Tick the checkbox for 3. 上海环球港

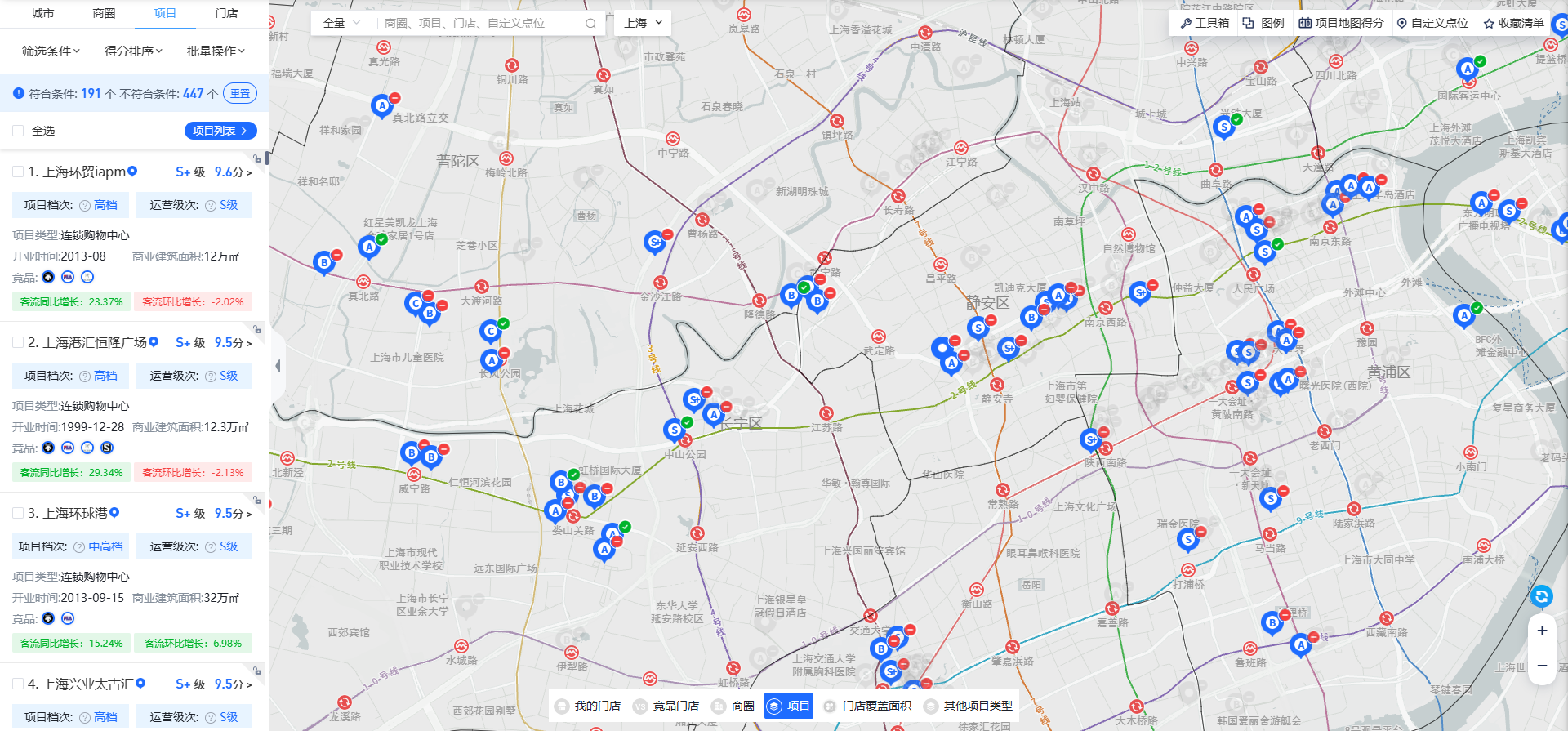18,513
